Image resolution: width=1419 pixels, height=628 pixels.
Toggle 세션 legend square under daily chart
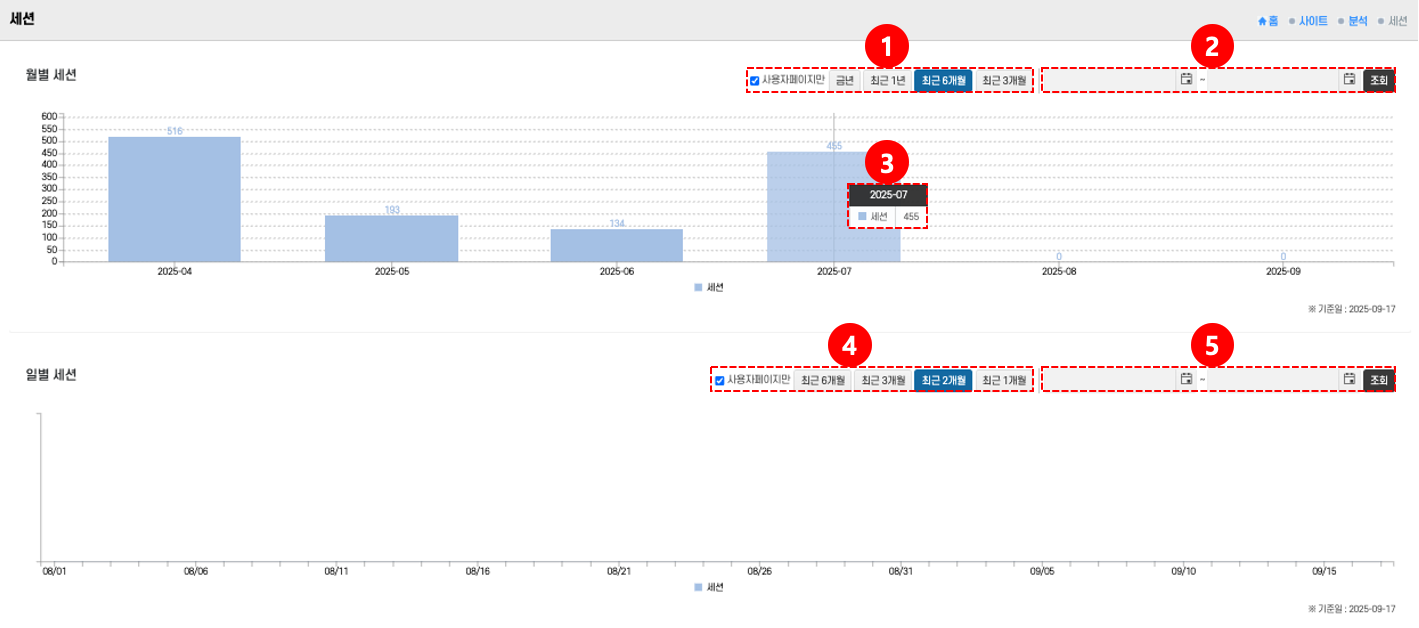698,587
